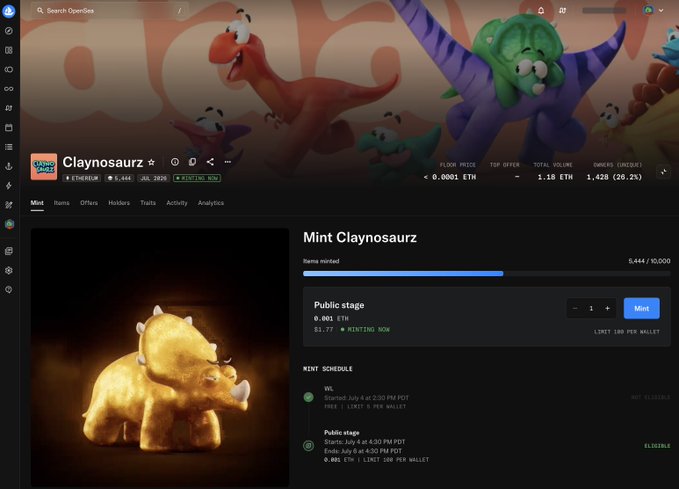The image size is (679, 489).
Task: Open the resources icon above settings gear
Action: click(9, 251)
